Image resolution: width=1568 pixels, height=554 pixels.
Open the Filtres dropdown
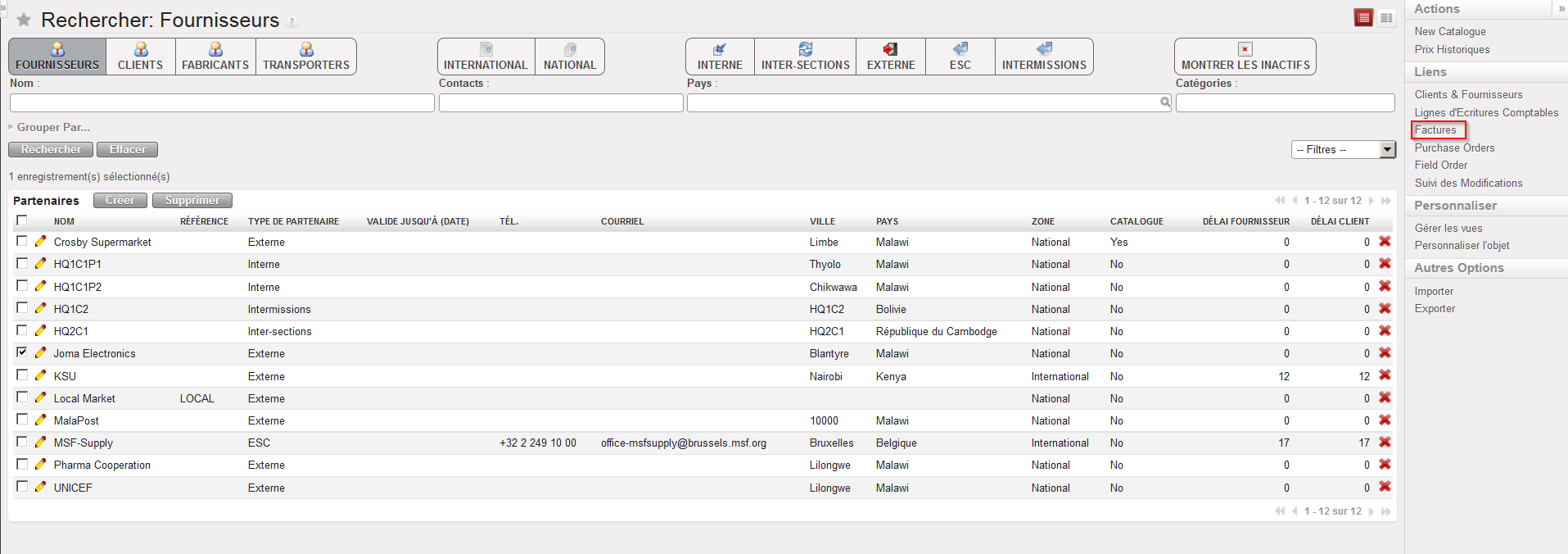click(1343, 149)
